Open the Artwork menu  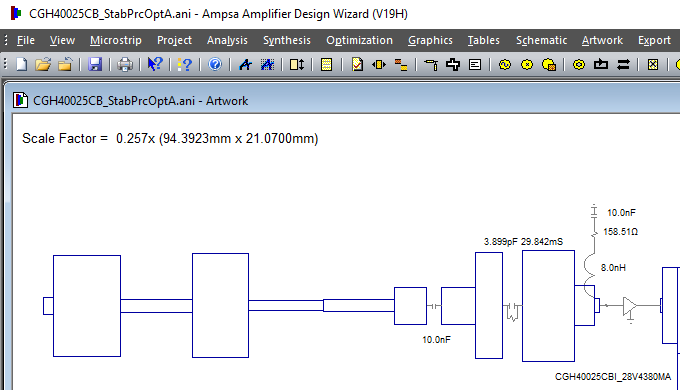[602, 40]
